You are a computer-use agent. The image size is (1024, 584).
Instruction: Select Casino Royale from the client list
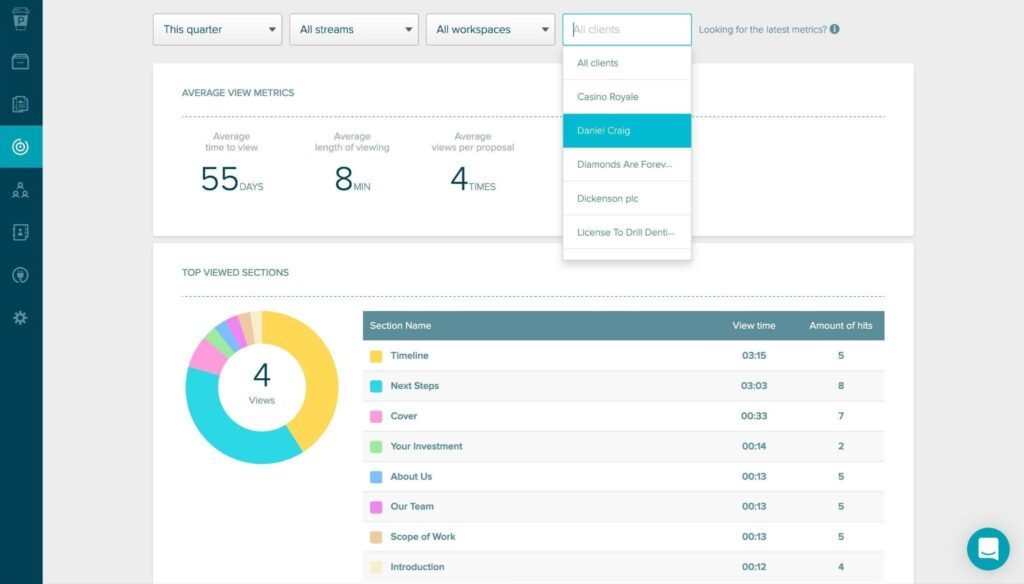pyautogui.click(x=626, y=96)
